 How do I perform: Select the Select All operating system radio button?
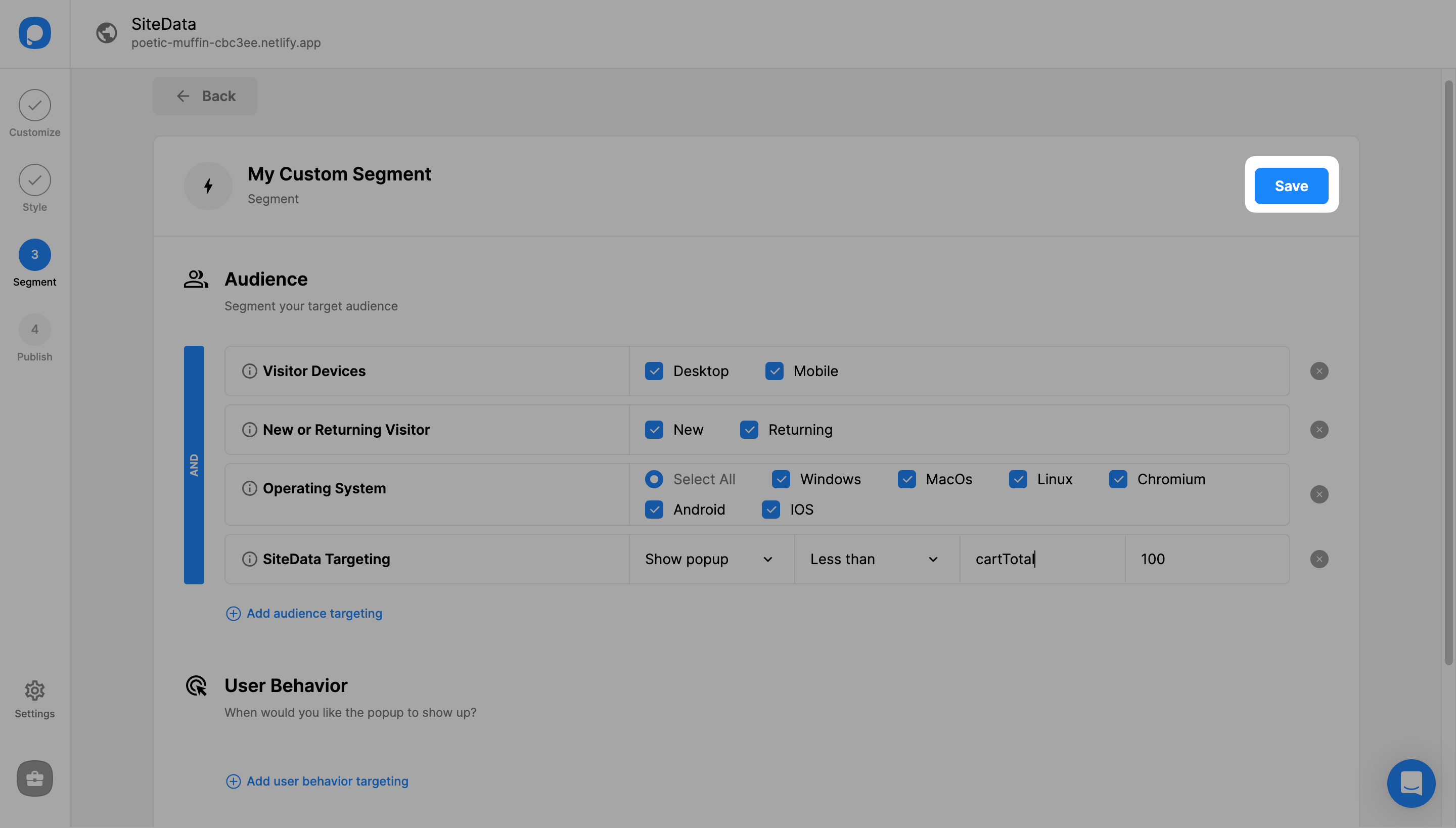[x=654, y=479]
